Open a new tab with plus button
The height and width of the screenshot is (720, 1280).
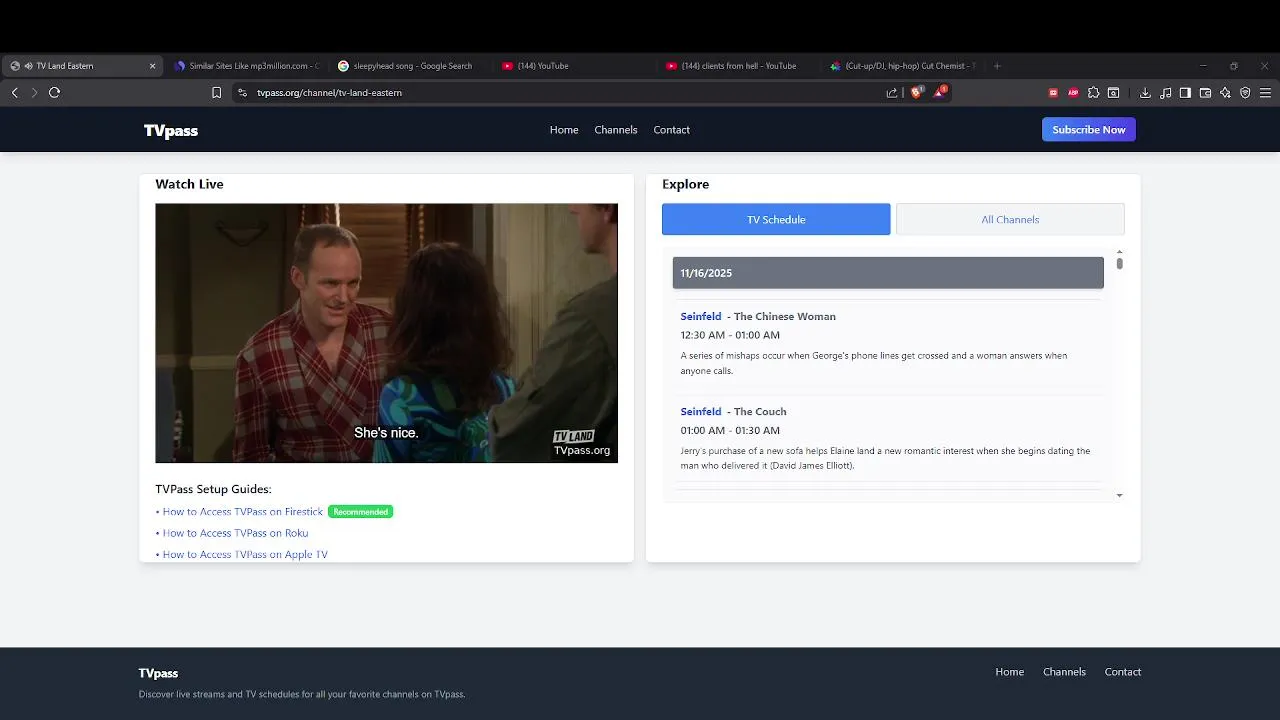coord(996,66)
